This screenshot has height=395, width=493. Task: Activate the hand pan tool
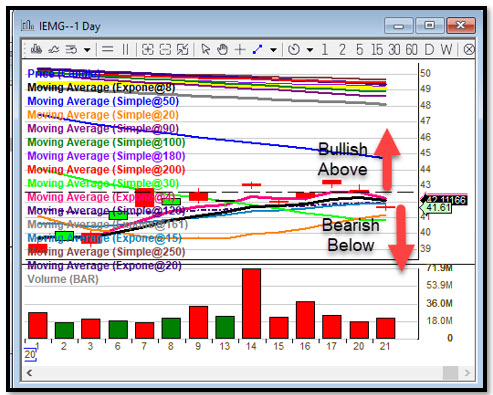(222, 50)
